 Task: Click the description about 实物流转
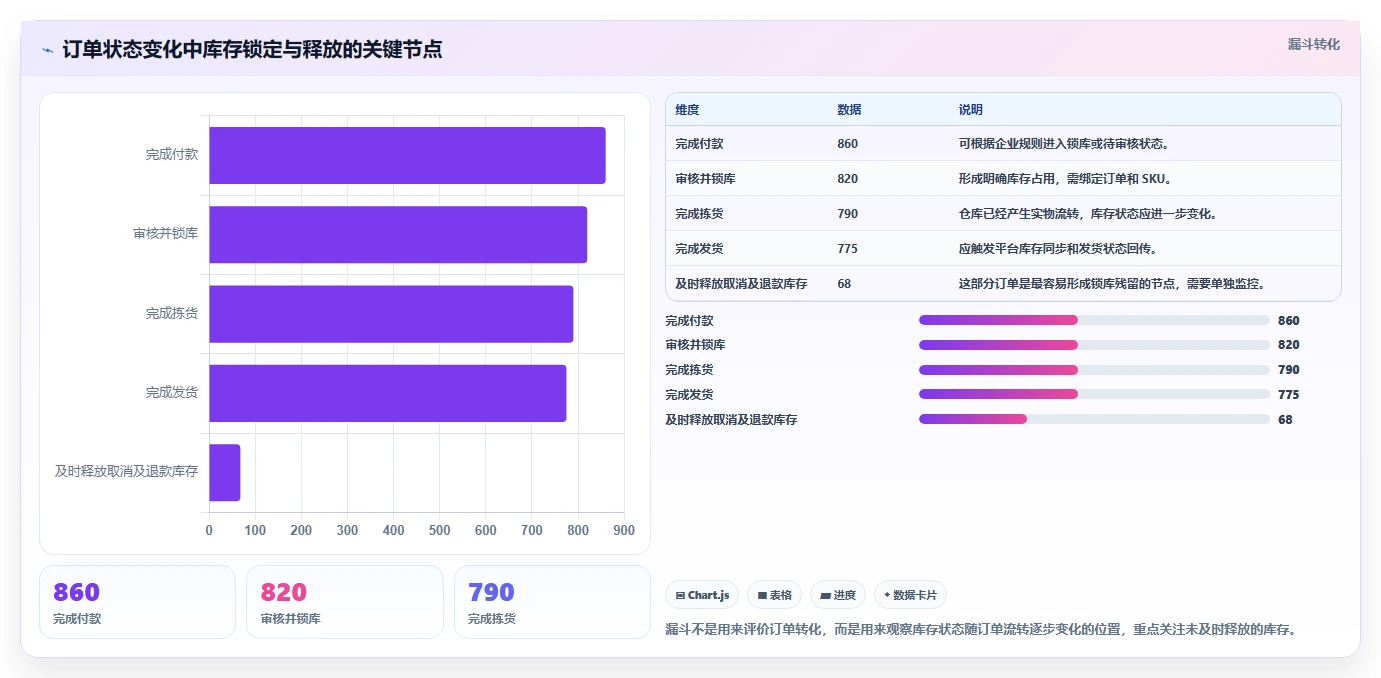1087,214
